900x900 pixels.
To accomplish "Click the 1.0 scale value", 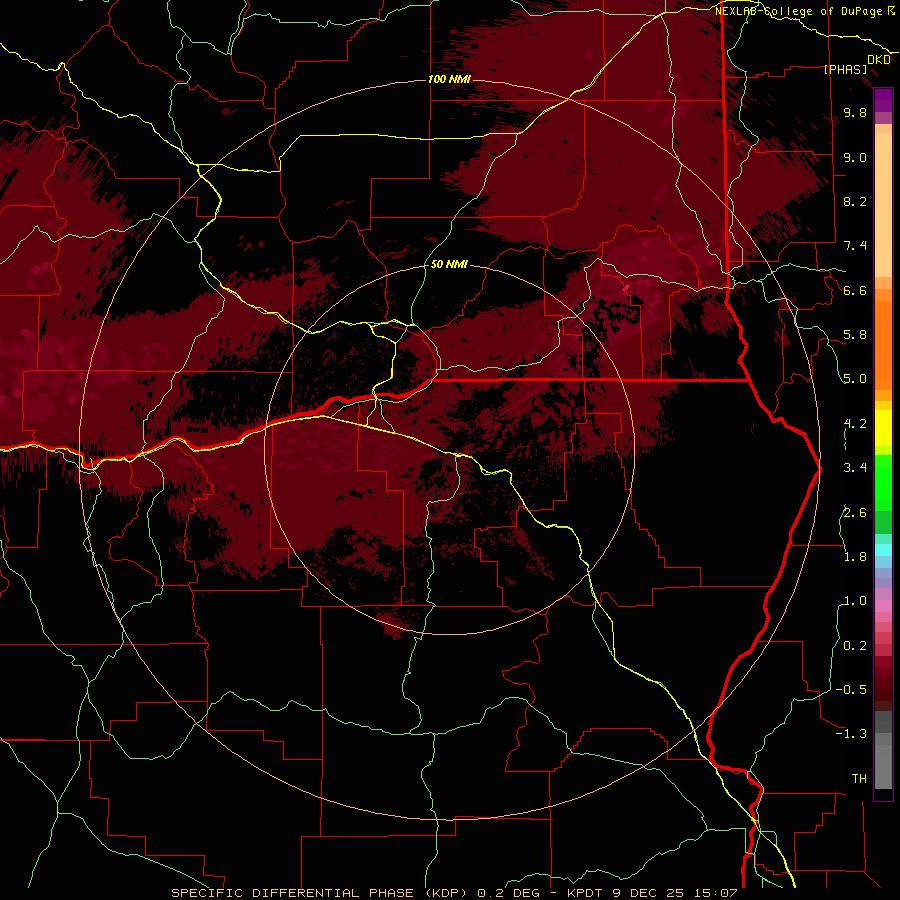I will click(855, 601).
